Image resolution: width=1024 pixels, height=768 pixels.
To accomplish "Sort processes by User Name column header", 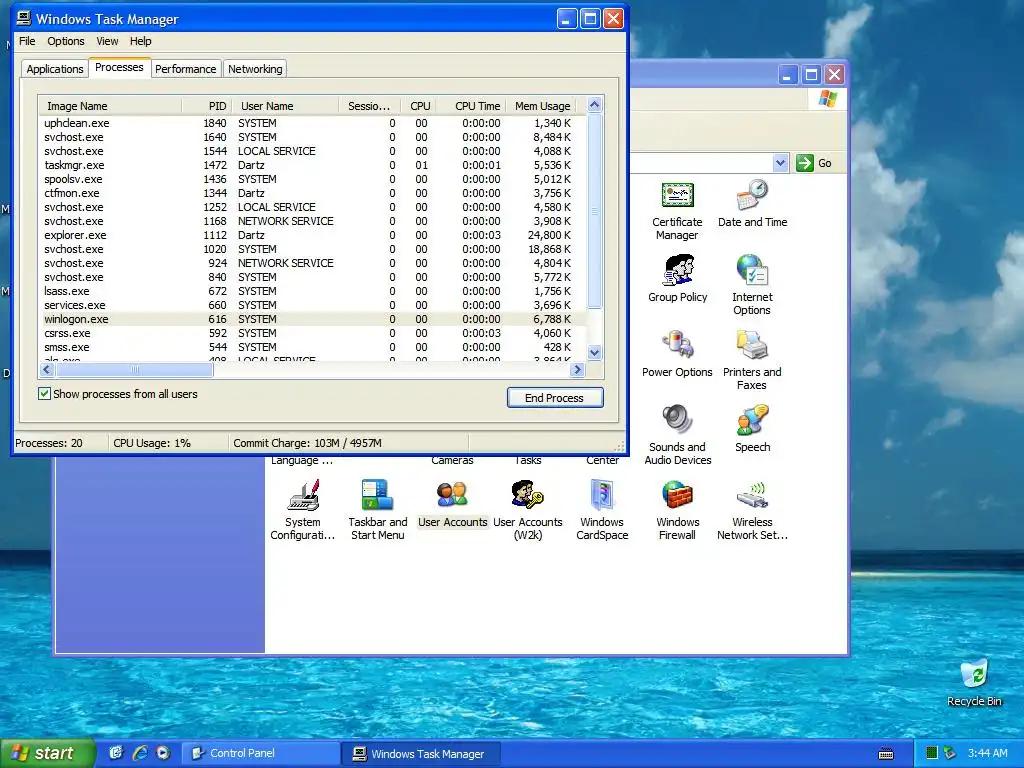I will click(x=285, y=106).
